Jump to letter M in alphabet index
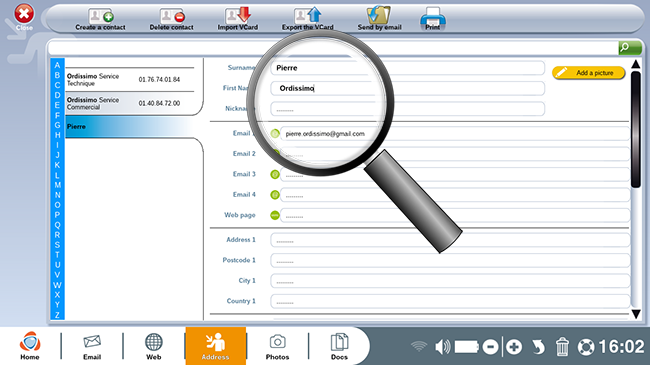650x365 pixels. coord(58,185)
